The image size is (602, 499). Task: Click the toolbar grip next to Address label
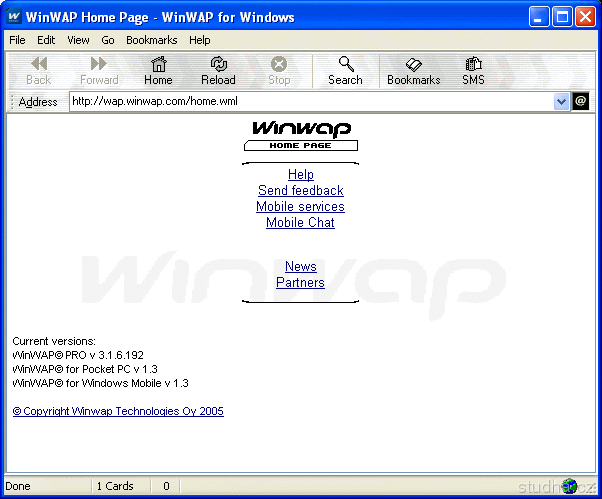pos(12,102)
